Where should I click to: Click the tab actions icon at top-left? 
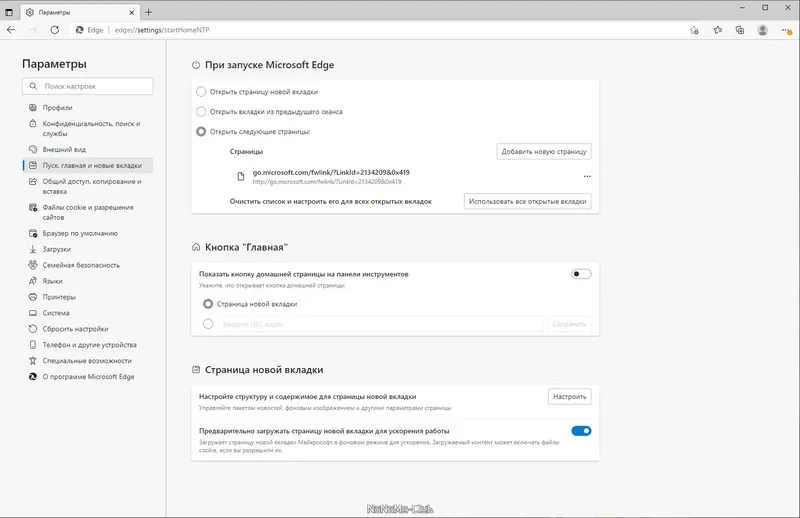(x=11, y=10)
